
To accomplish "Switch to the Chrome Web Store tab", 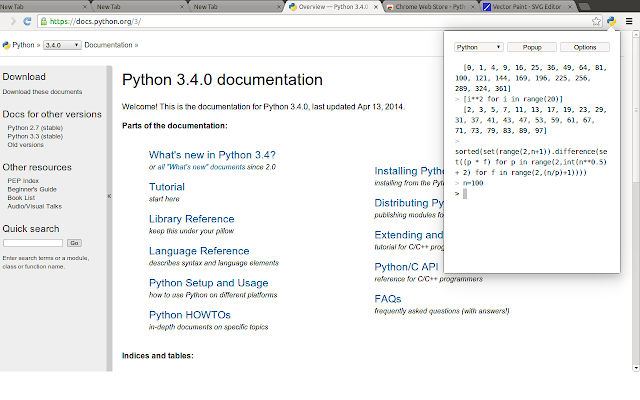I will (431, 7).
